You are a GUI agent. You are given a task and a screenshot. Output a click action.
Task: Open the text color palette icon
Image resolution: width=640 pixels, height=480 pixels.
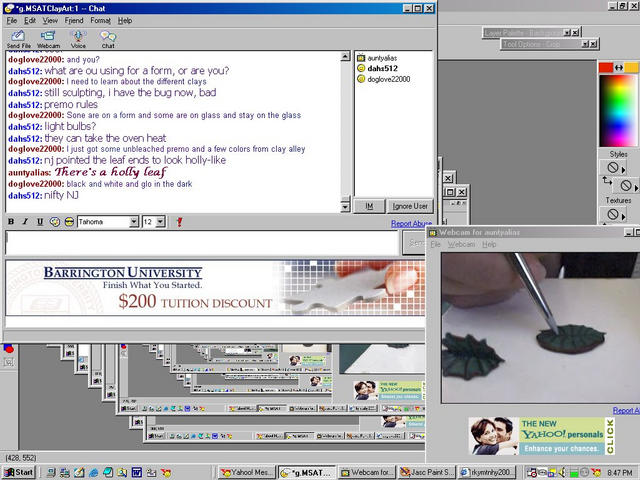tap(55, 222)
